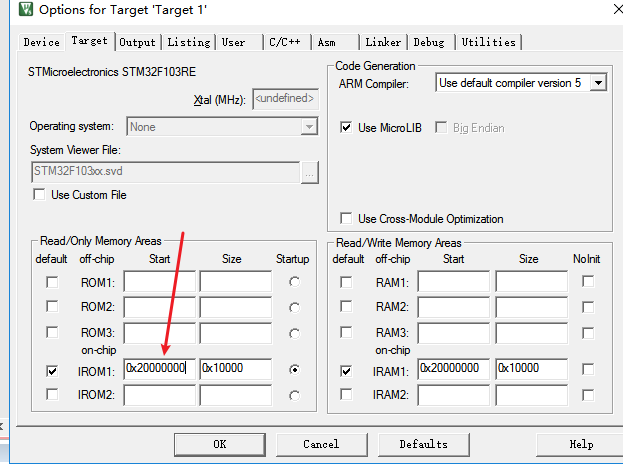623x464 pixels.
Task: Select the IROM2 Startup radio button
Action: click(294, 396)
